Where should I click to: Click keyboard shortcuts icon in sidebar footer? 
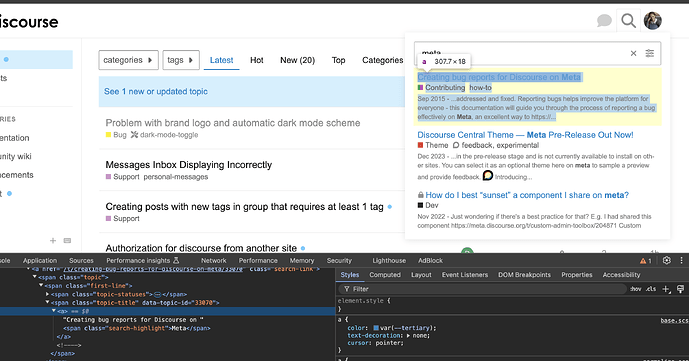point(67,240)
